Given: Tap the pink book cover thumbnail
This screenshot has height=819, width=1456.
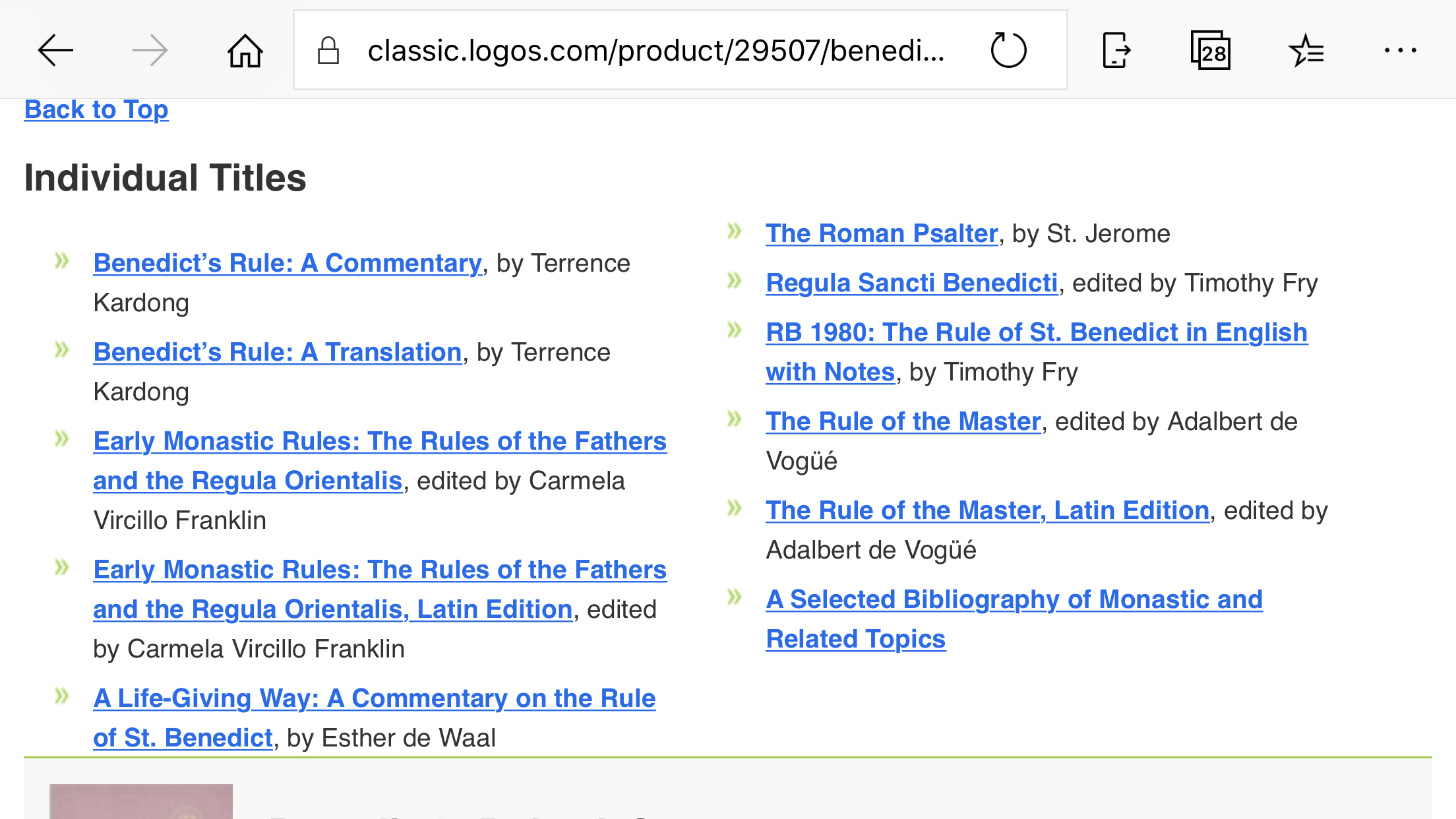Looking at the screenshot, I should tap(141, 801).
